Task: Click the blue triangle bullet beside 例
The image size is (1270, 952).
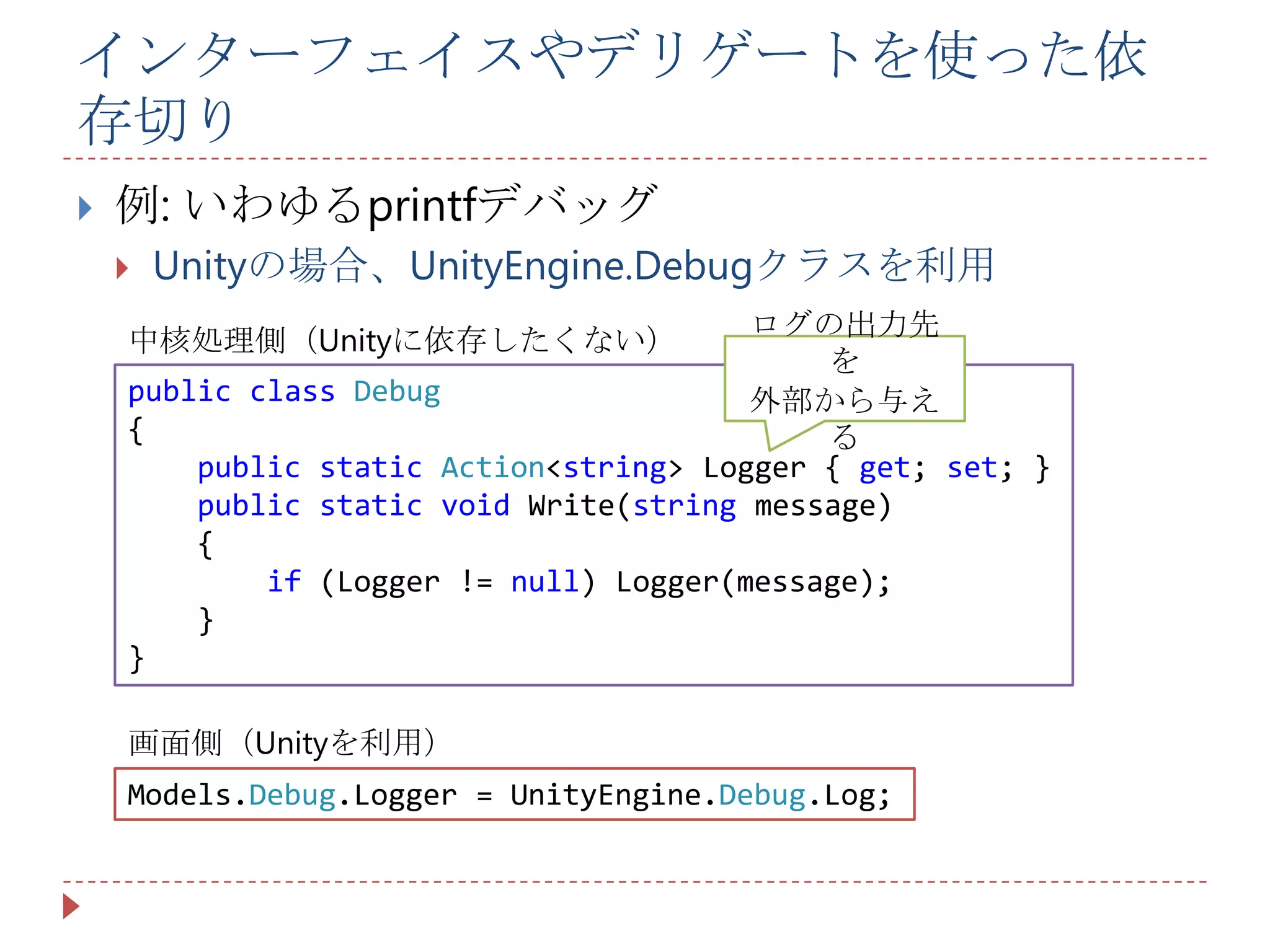Action: point(86,208)
